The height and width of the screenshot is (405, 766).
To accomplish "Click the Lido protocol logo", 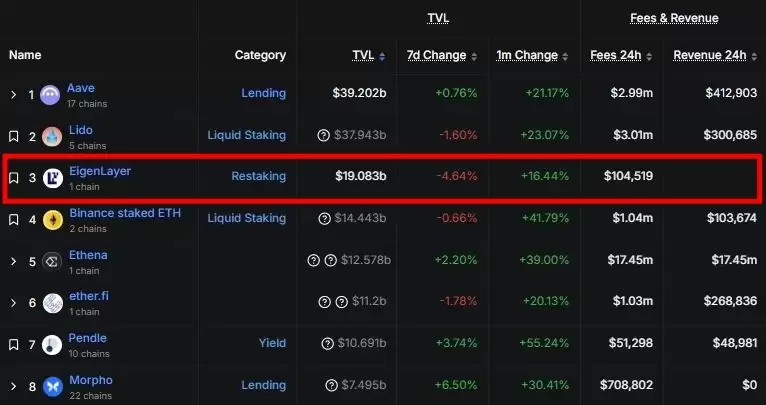I will click(52, 137).
